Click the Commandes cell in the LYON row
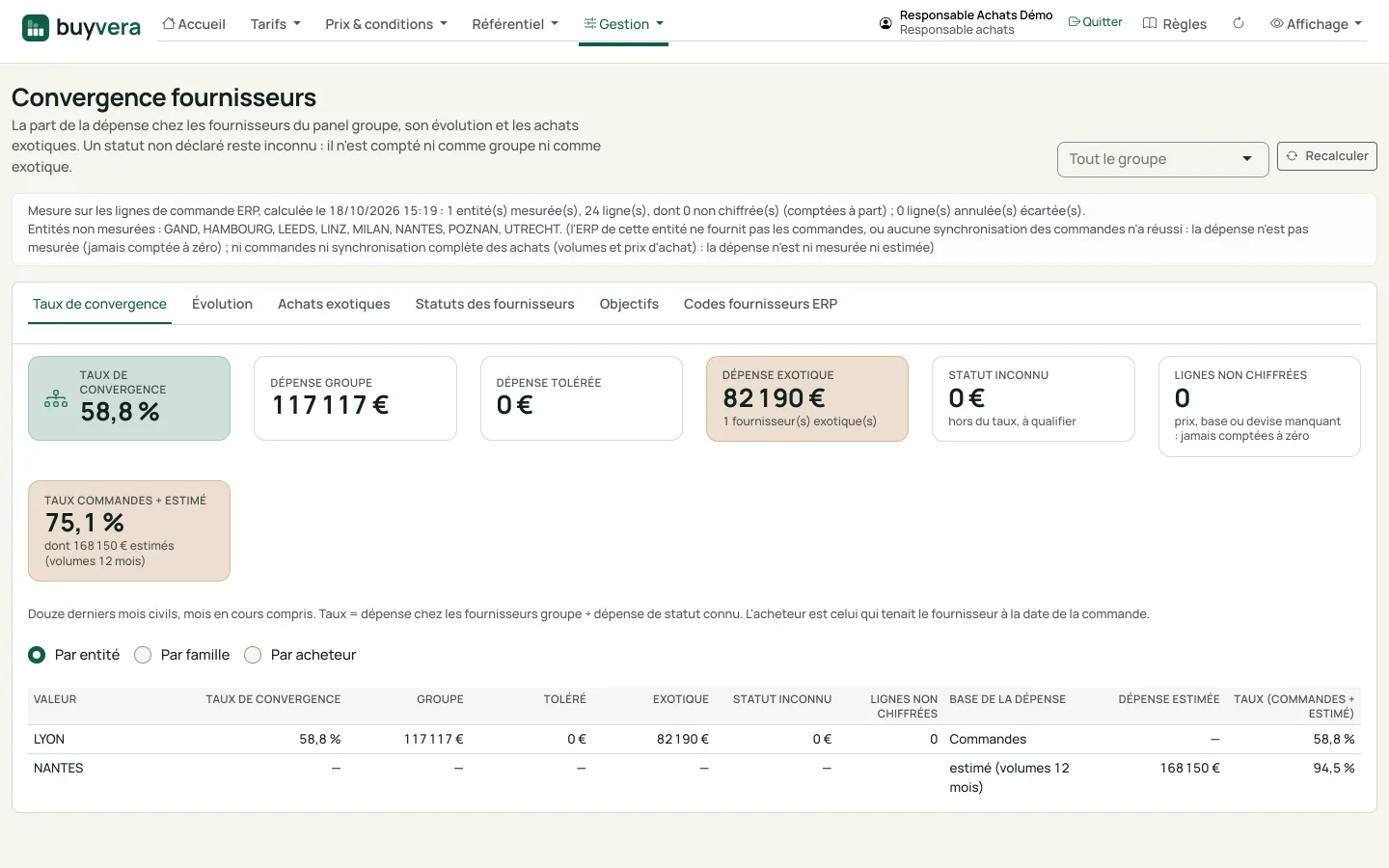This screenshot has height=868, width=1389. click(x=988, y=740)
